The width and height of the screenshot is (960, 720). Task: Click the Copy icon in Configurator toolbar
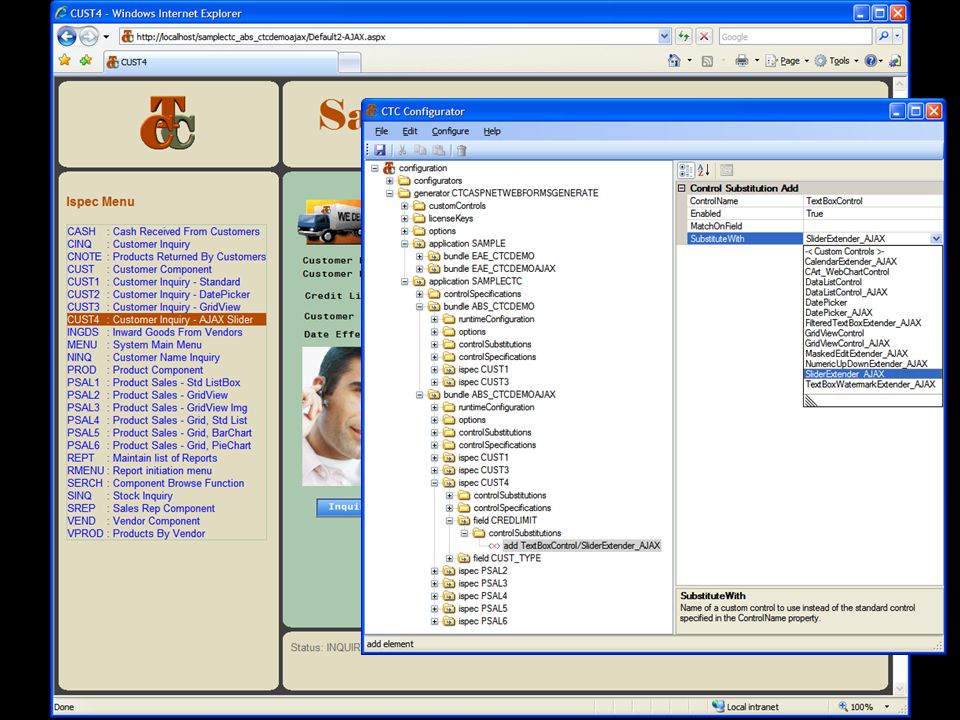click(x=420, y=150)
